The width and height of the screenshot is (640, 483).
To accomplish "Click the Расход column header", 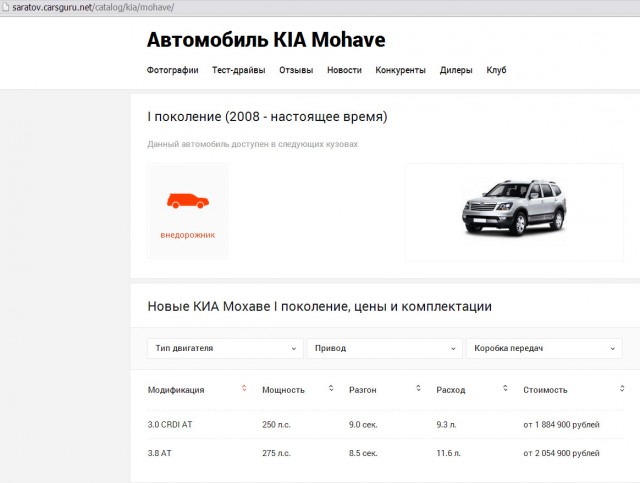I will point(451,390).
